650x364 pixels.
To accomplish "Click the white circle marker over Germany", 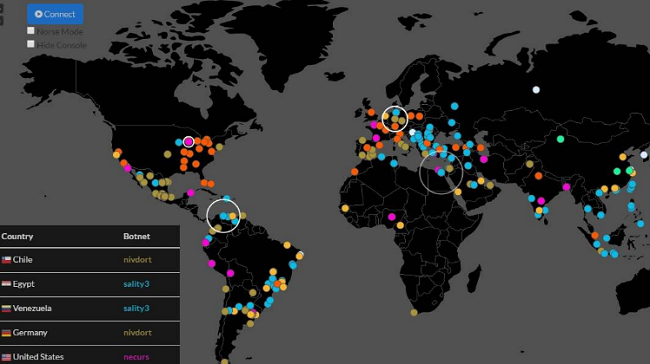I will (x=395, y=119).
